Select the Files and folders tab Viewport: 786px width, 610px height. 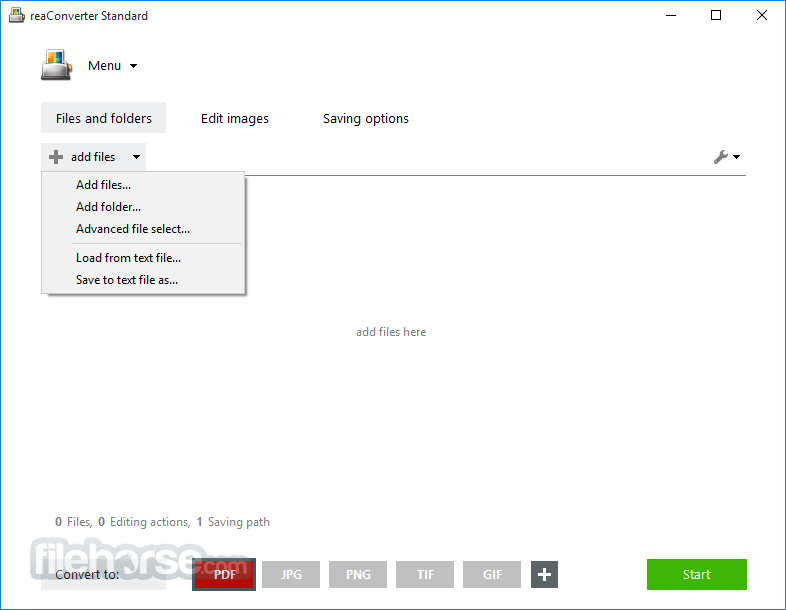[x=103, y=118]
